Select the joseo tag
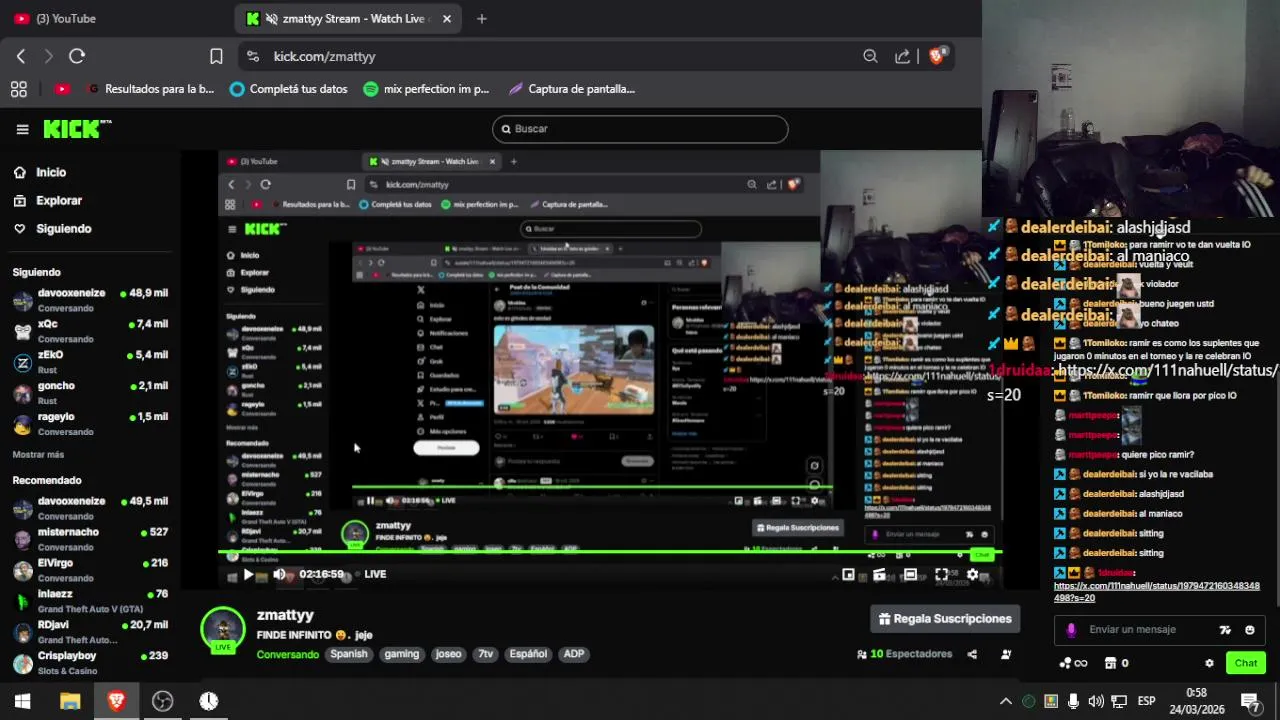The height and width of the screenshot is (720, 1280). point(448,654)
